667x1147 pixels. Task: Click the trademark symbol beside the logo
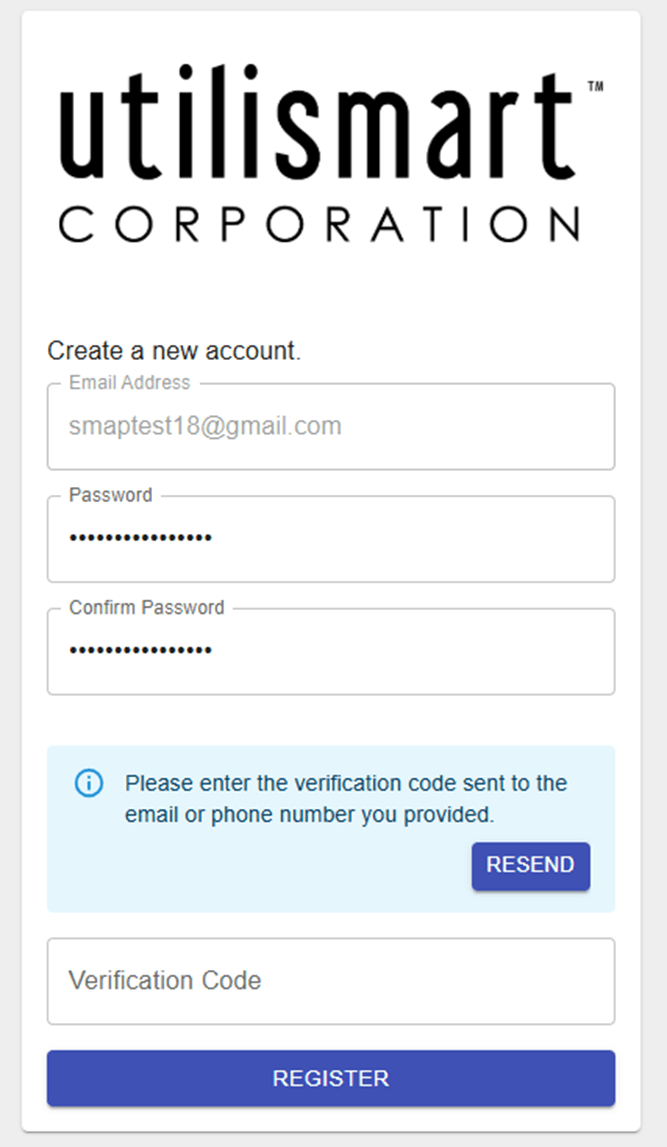595,87
